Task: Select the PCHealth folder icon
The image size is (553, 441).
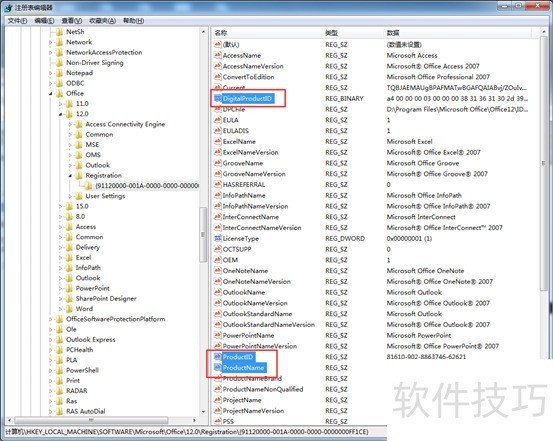Action: [x=59, y=350]
